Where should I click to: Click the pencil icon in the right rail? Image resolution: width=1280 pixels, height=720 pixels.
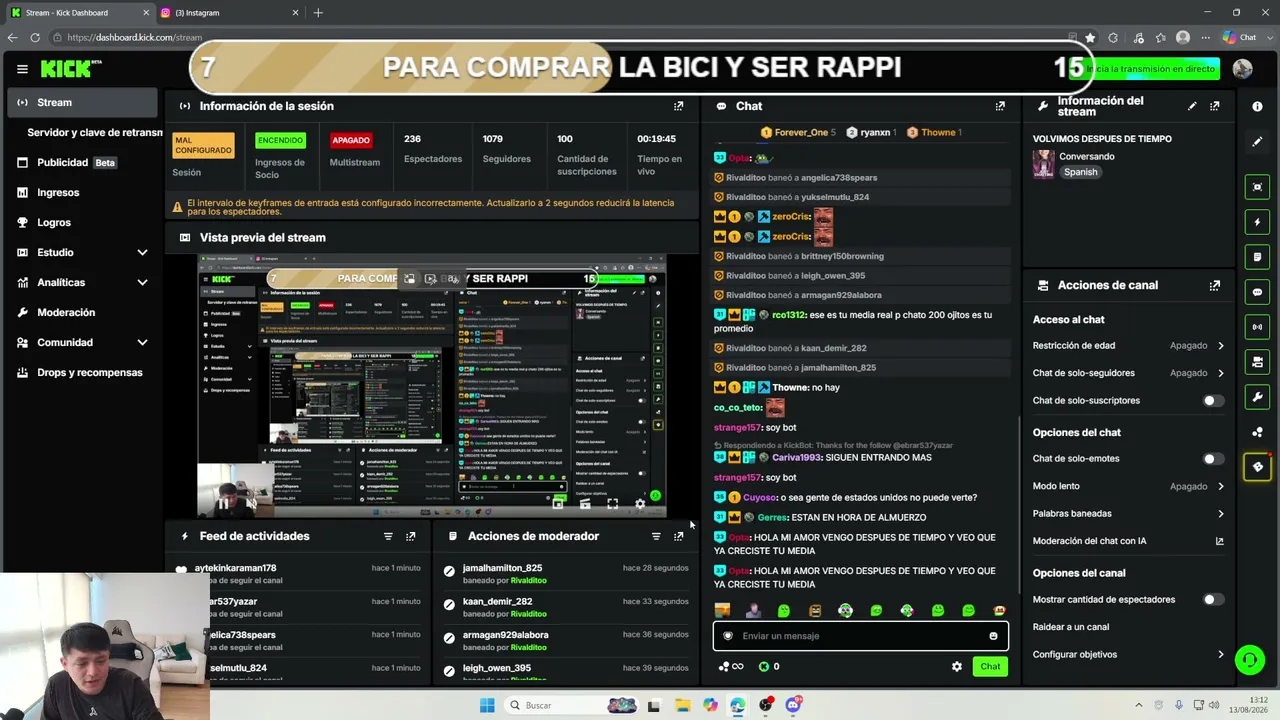[1258, 142]
